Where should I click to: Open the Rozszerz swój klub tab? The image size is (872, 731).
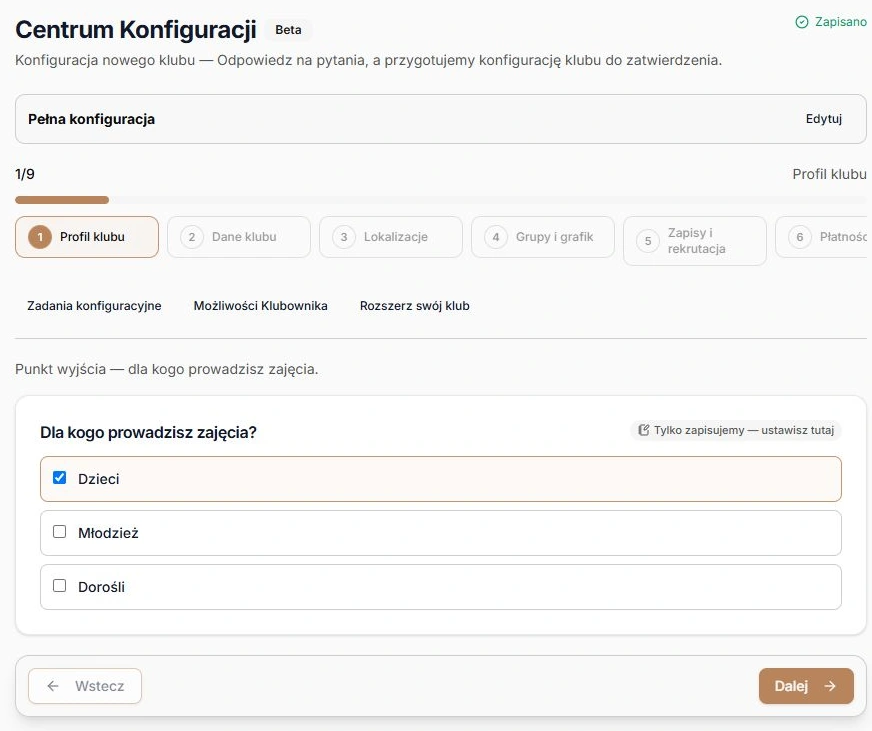(414, 305)
